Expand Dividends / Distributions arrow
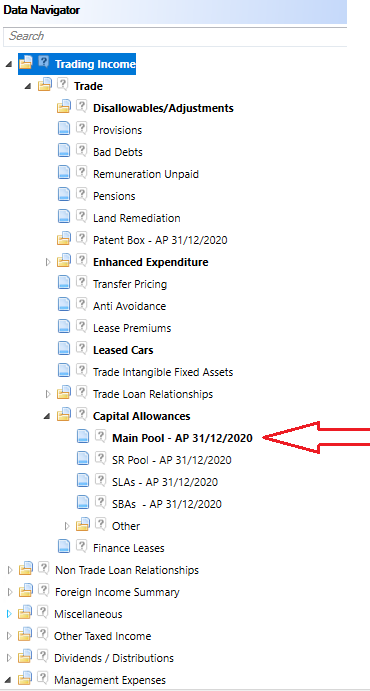The width and height of the screenshot is (370, 691). [10, 658]
